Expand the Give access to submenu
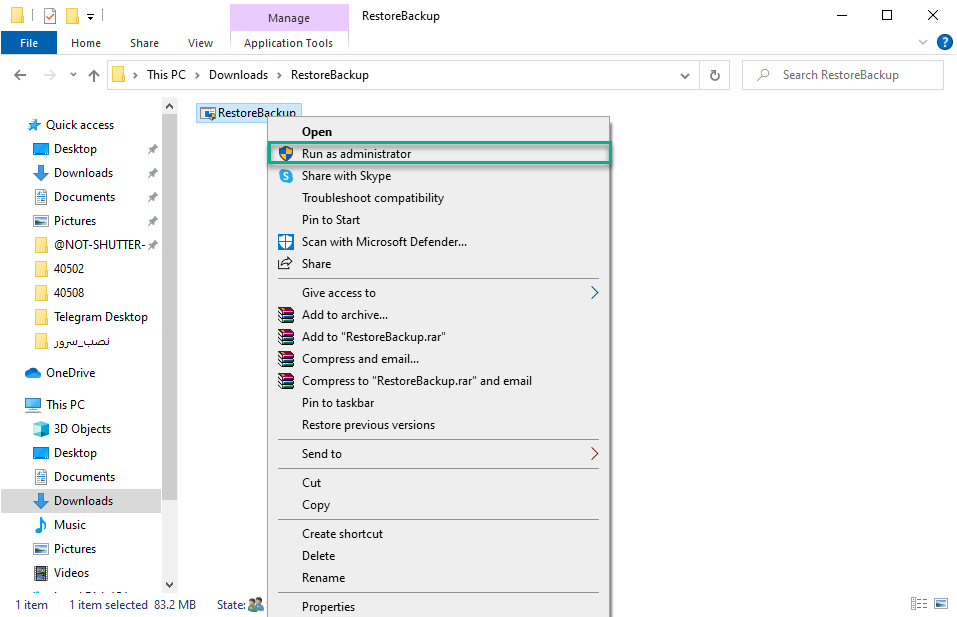Viewport: 957px width, 617px height. point(439,293)
